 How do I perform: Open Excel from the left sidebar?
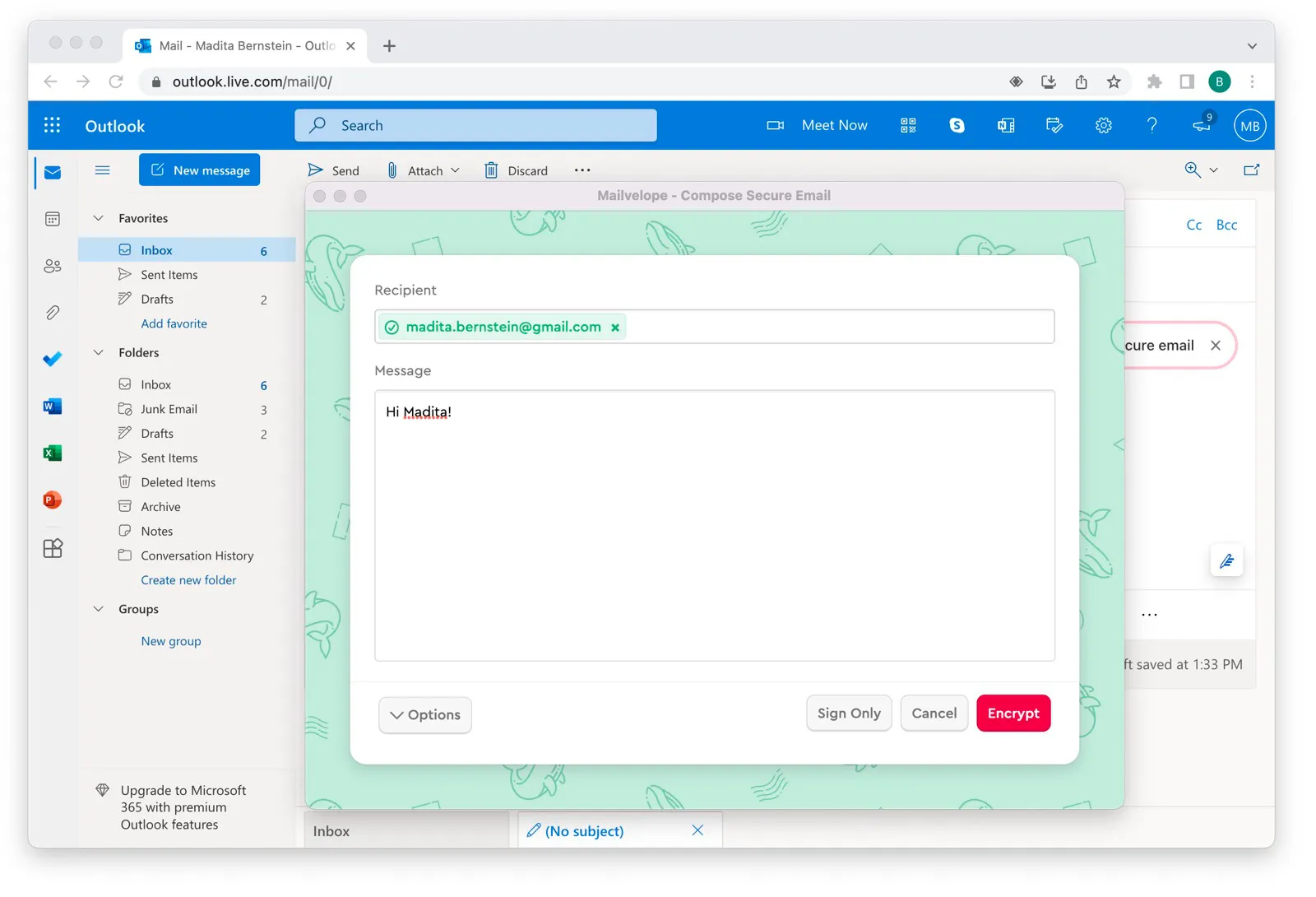coord(52,453)
